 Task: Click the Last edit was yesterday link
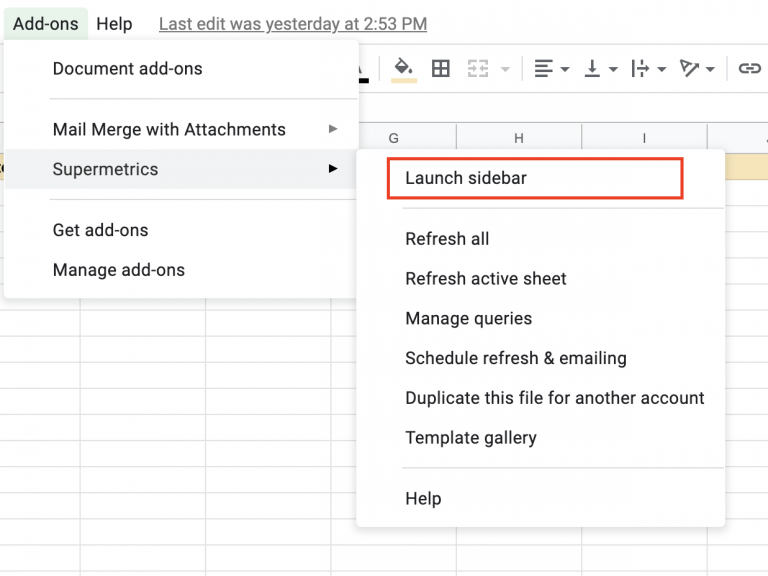292,24
